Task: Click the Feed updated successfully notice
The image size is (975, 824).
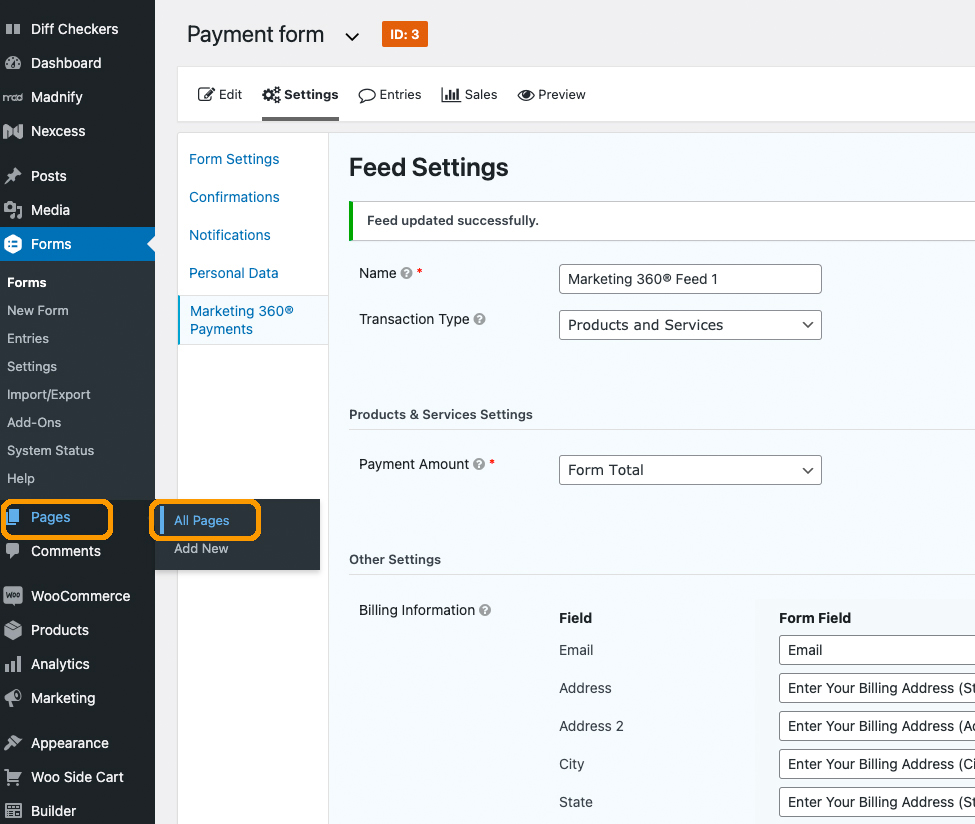Action: (662, 221)
